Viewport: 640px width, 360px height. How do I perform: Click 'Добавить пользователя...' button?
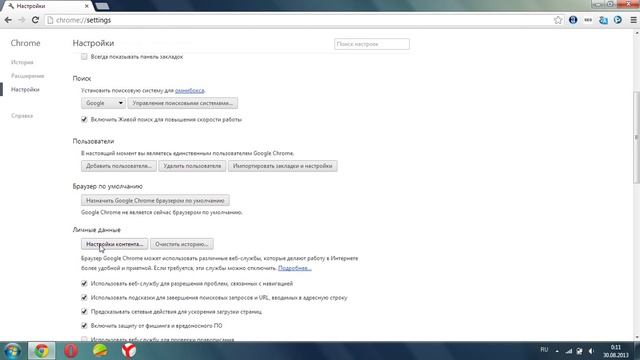[119, 166]
